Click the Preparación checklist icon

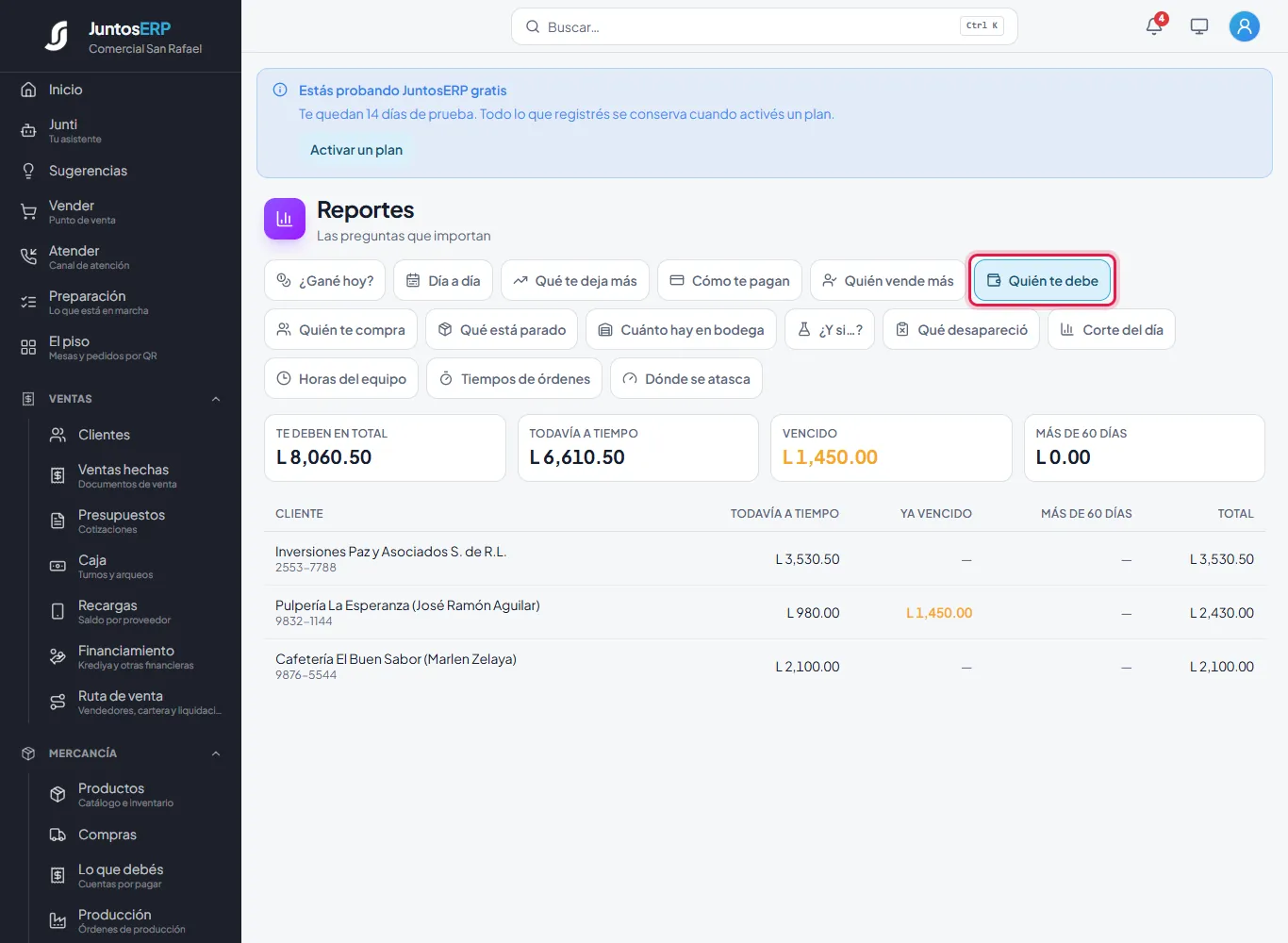[28, 303]
